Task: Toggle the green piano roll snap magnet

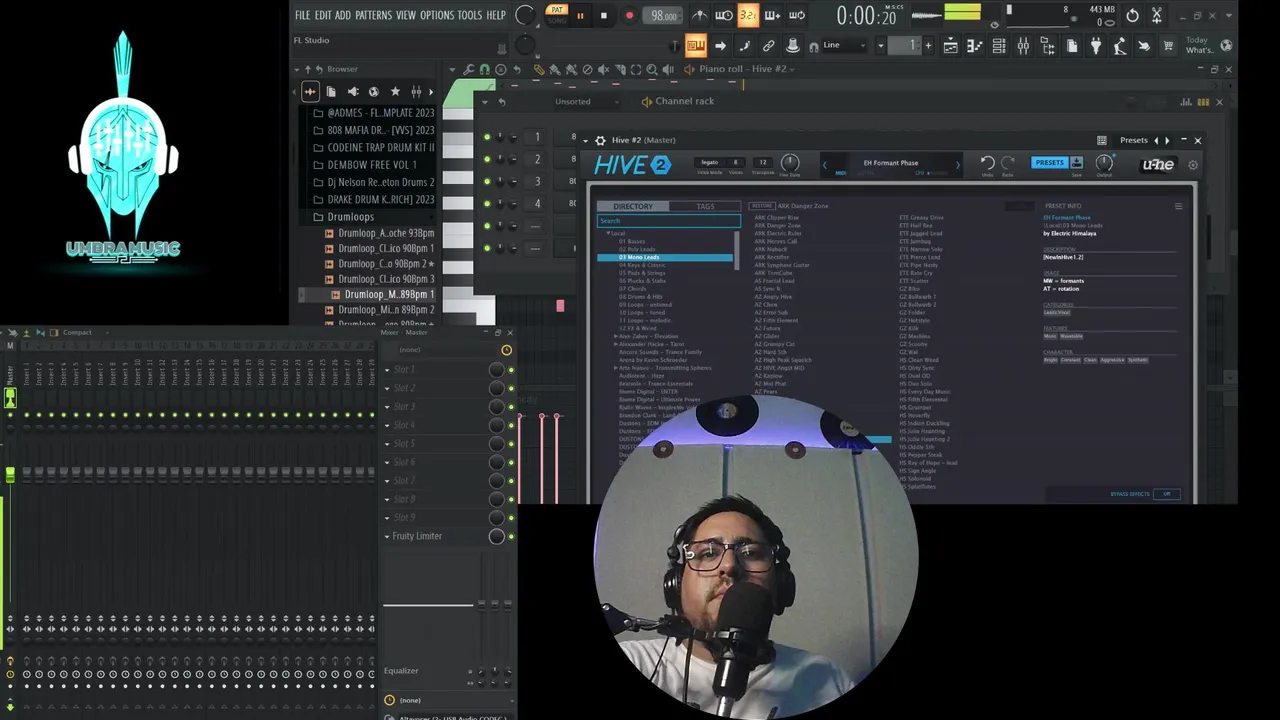Action: click(485, 69)
